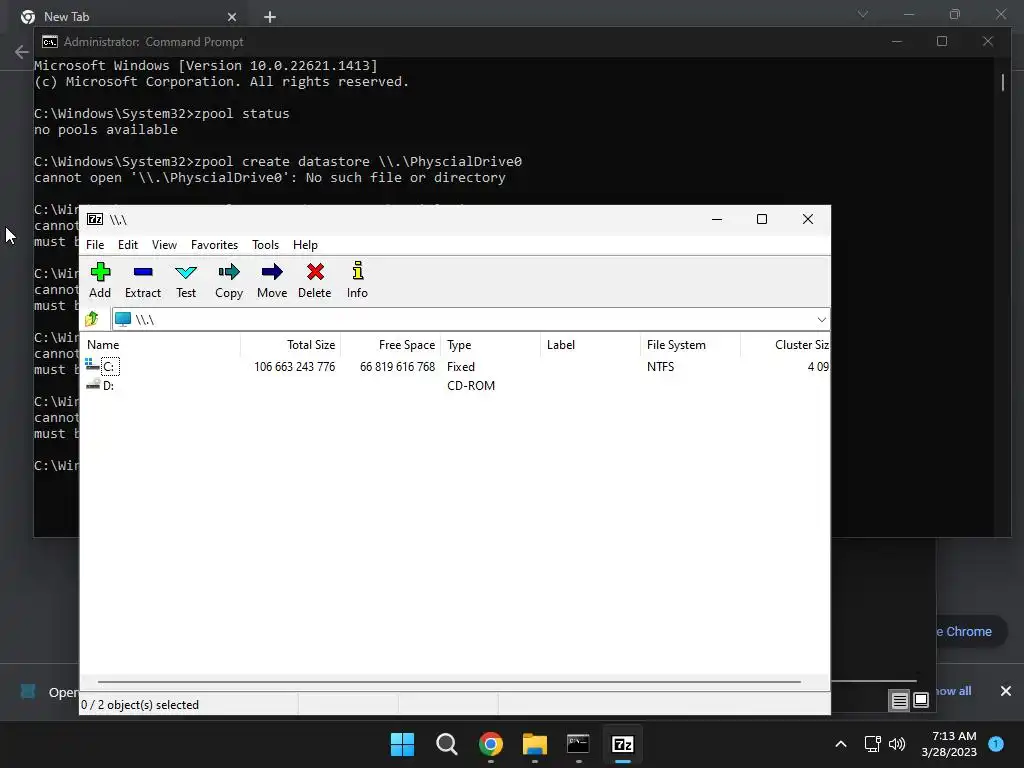Sort by the Name column header
Screen dimensions: 1024x768
pyautogui.click(x=161, y=345)
